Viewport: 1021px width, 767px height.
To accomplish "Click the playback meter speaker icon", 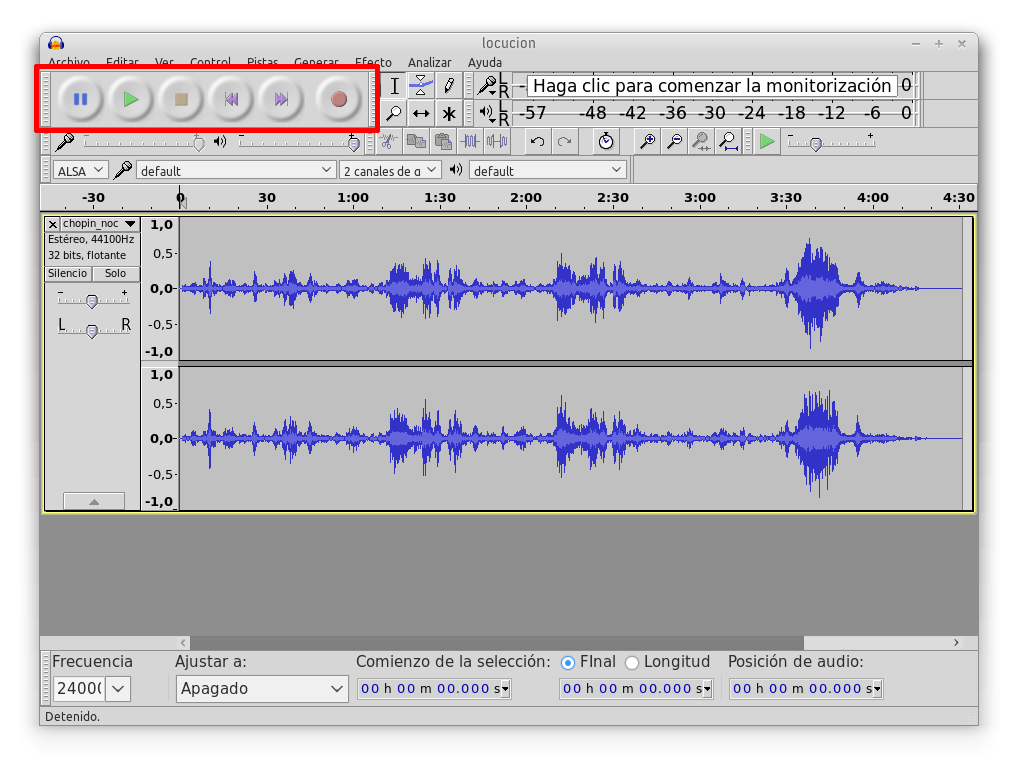I will tap(486, 113).
